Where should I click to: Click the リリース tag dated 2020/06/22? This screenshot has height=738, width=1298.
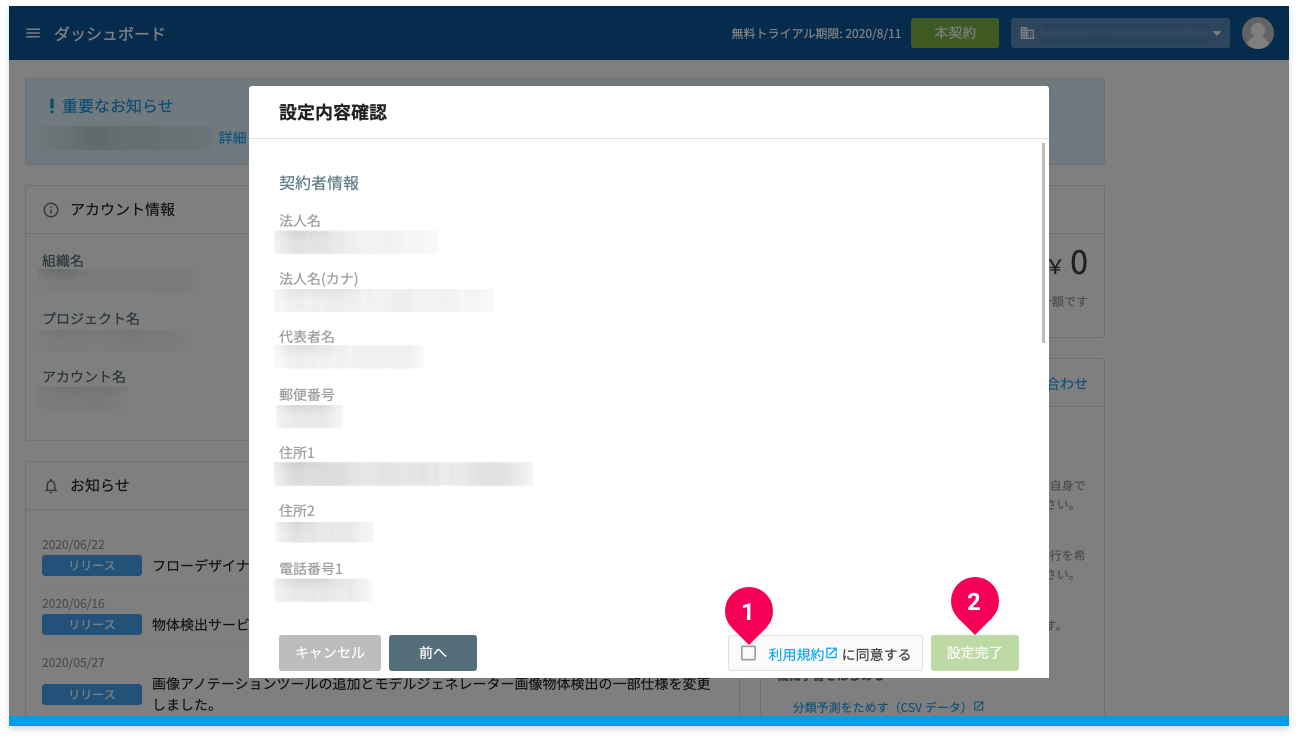tap(92, 566)
